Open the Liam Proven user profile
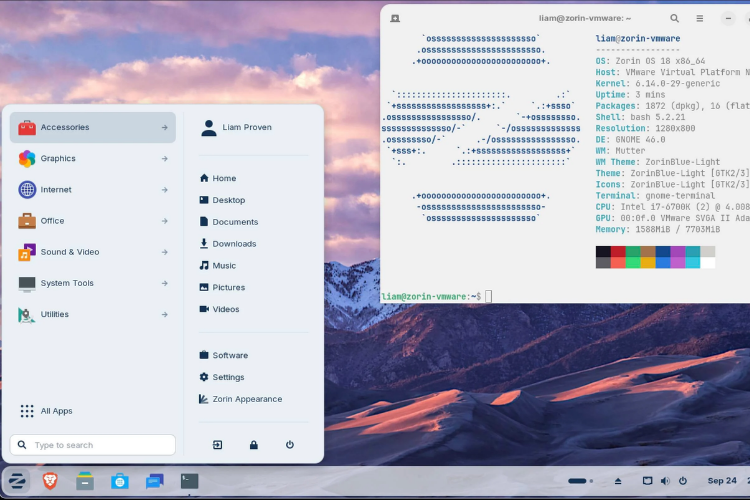 [236, 127]
